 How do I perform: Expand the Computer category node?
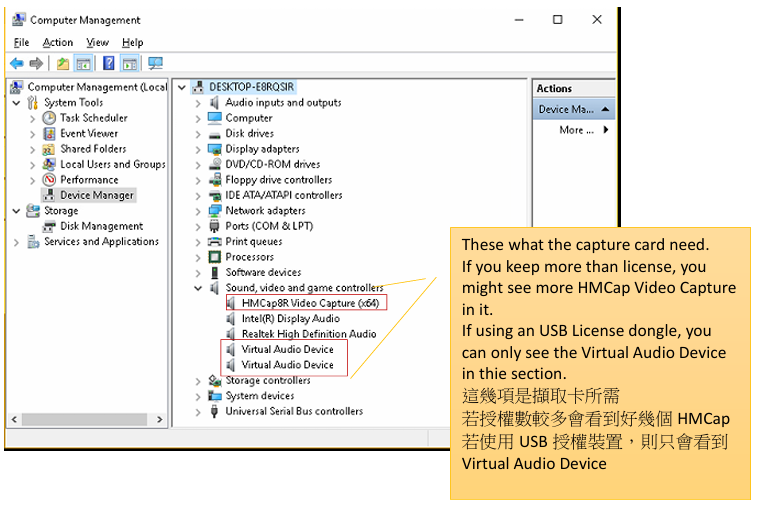click(198, 119)
